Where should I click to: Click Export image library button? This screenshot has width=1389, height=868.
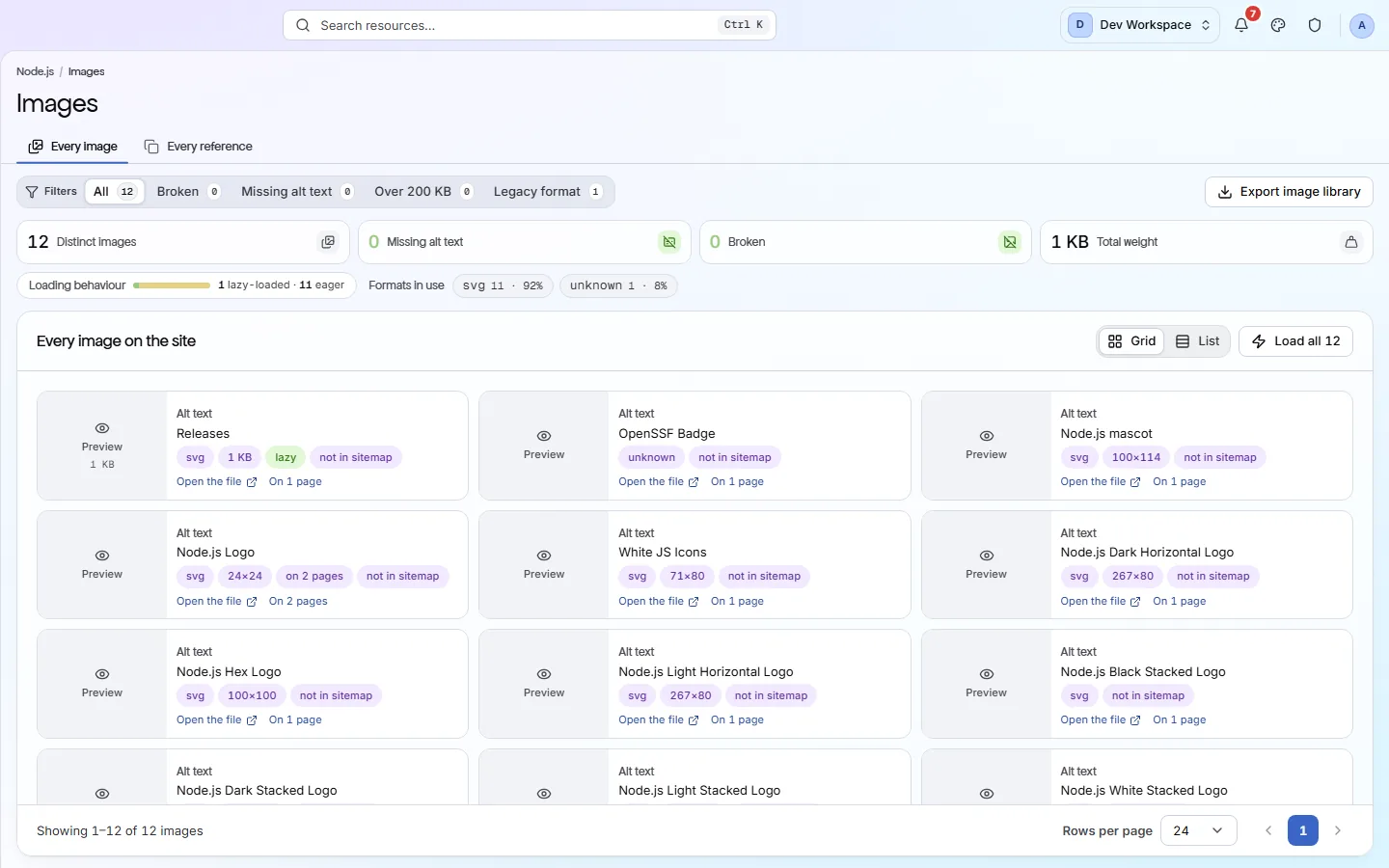[x=1289, y=192]
